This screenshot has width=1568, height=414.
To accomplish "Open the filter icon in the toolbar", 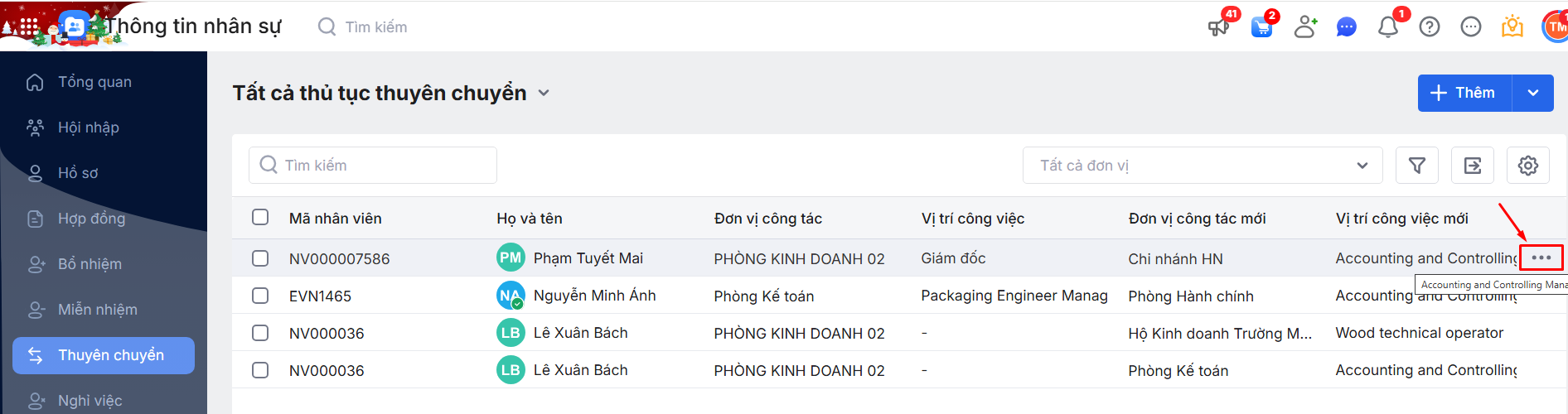I will (x=1417, y=166).
